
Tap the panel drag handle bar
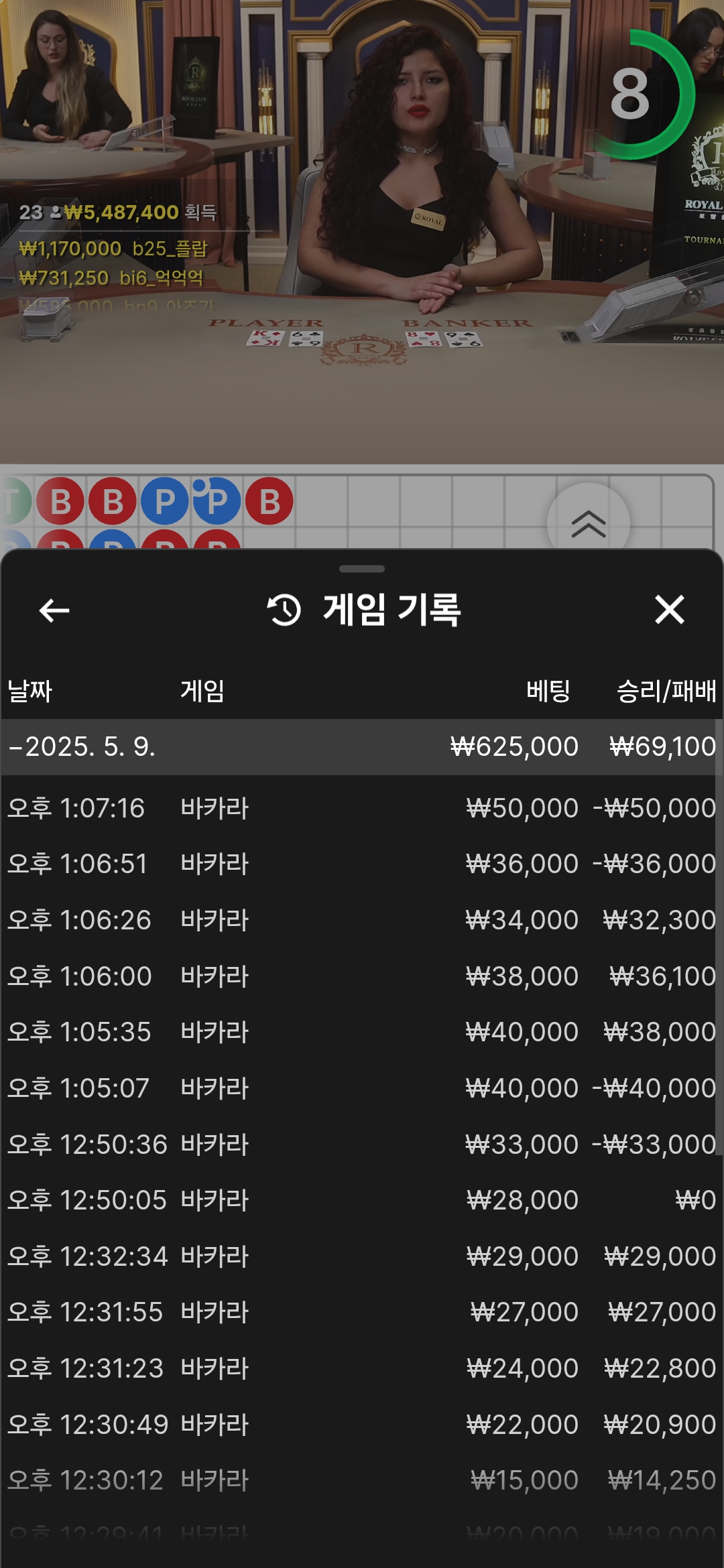point(362,569)
